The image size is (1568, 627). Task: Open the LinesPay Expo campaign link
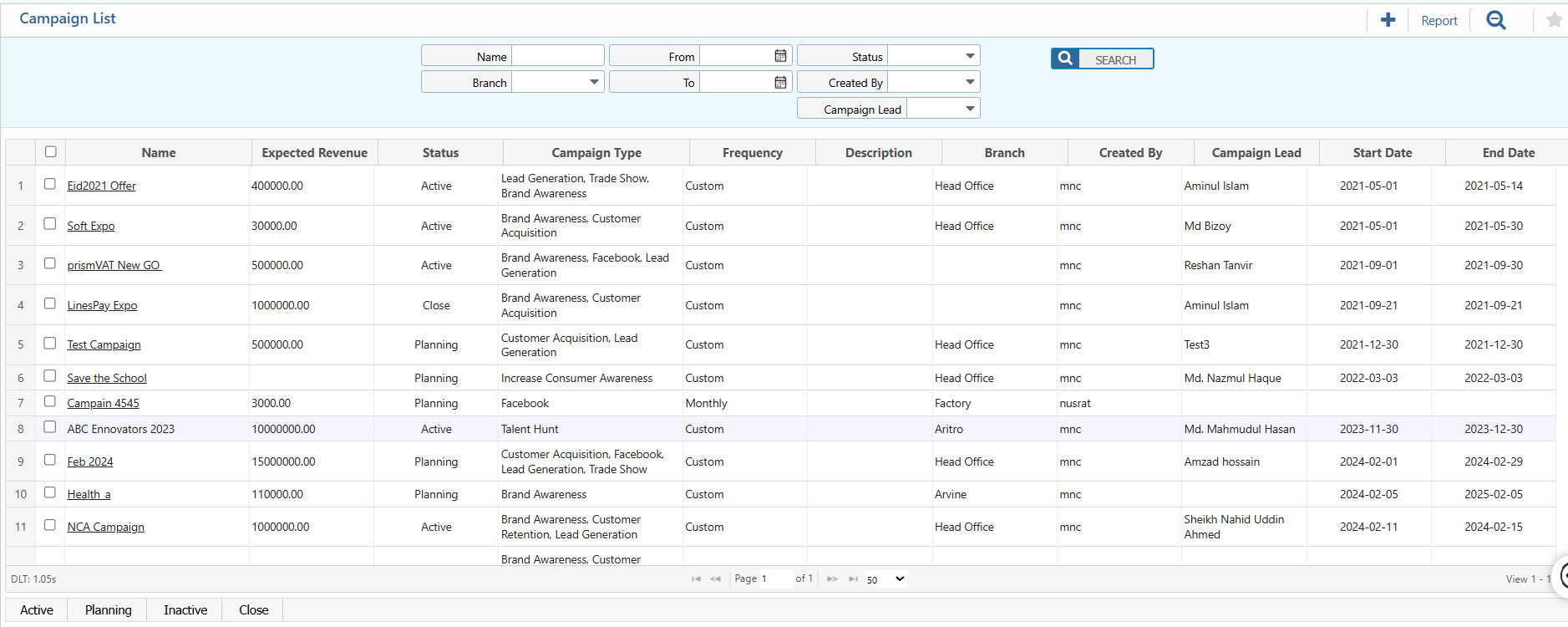coord(102,305)
